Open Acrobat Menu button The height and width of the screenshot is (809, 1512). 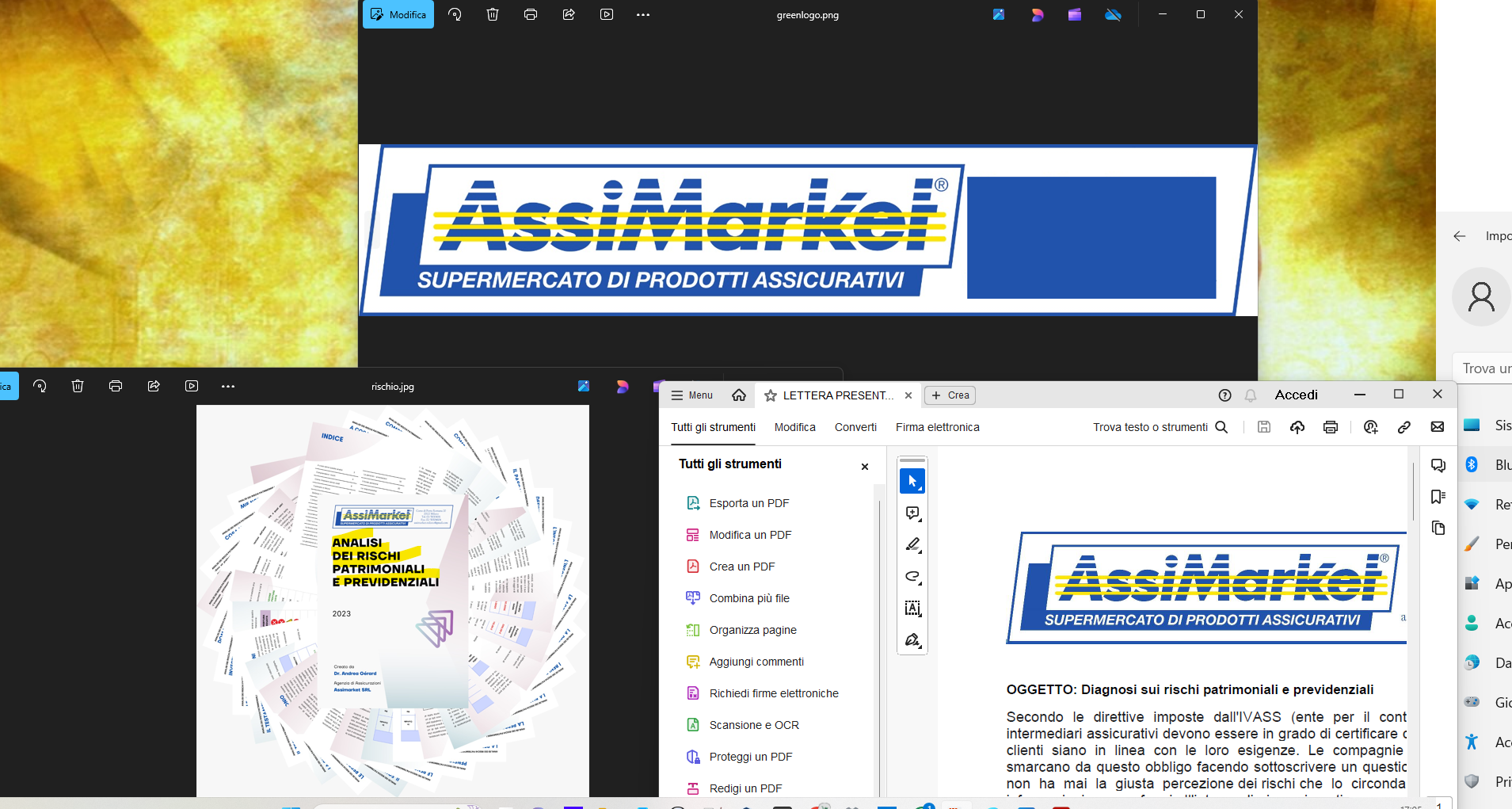coord(692,395)
